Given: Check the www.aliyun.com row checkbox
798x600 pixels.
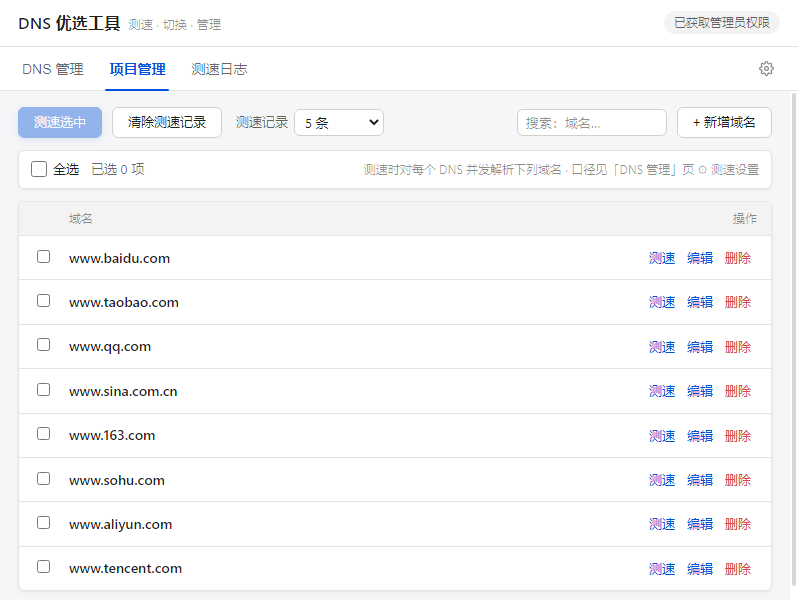Looking at the screenshot, I should 44,523.
